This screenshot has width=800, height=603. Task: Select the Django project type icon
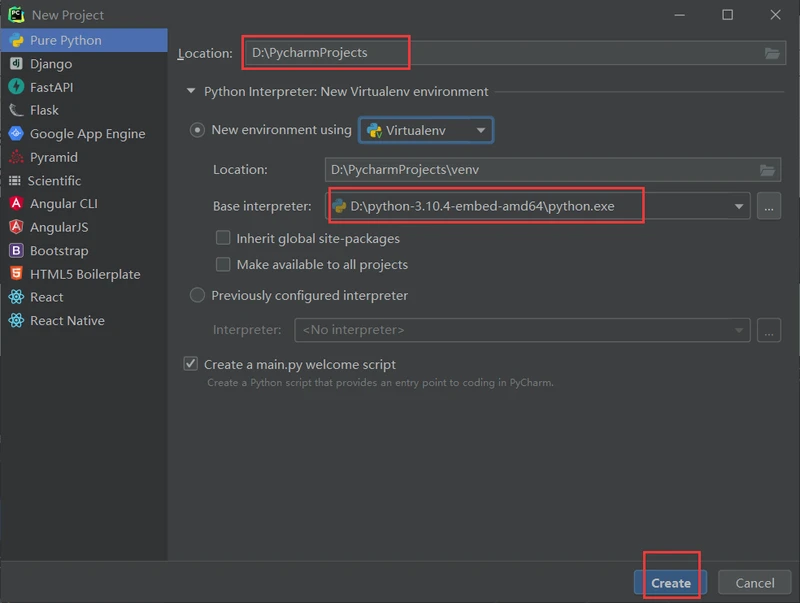[16, 64]
